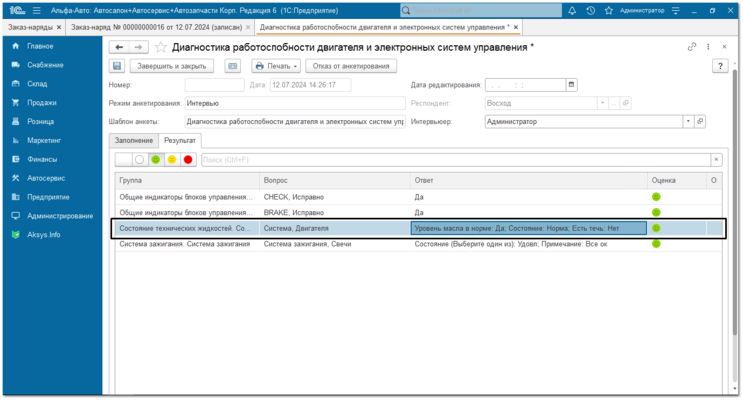Switch to the Заполнение tab
Screen dimensions: 743x400
[x=134, y=140]
